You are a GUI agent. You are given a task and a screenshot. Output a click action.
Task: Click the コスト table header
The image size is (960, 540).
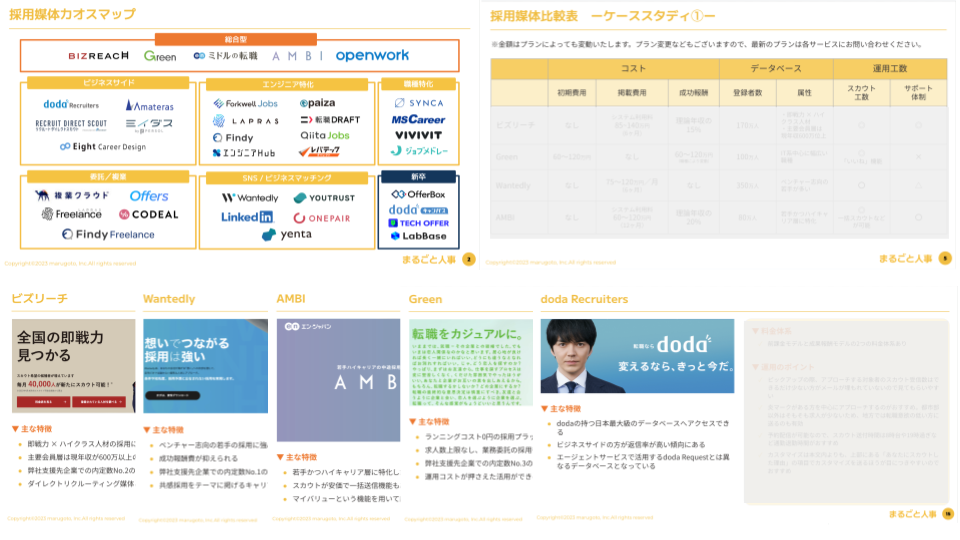(633, 69)
